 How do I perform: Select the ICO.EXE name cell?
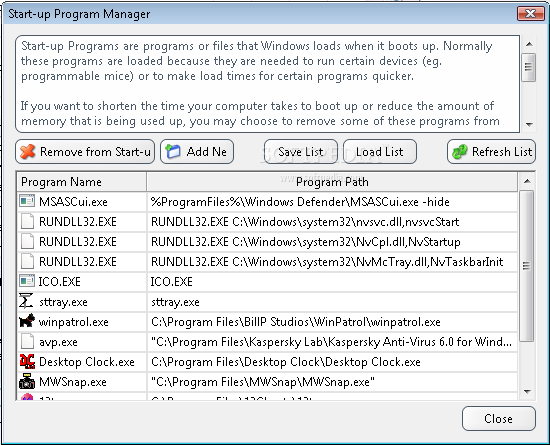pyautogui.click(x=81, y=282)
